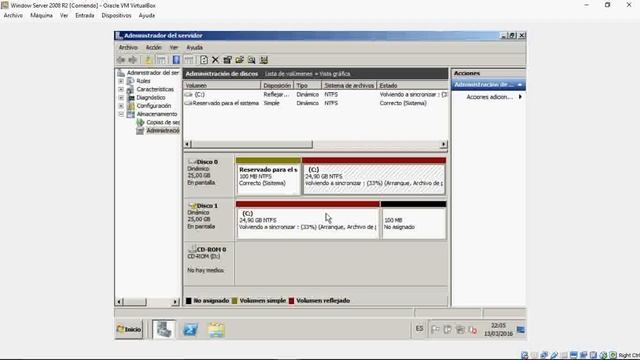The height and width of the screenshot is (360, 640).
Task: Click the Forward arrow in Server Manager toolbar
Action: pyautogui.click(x=132, y=60)
